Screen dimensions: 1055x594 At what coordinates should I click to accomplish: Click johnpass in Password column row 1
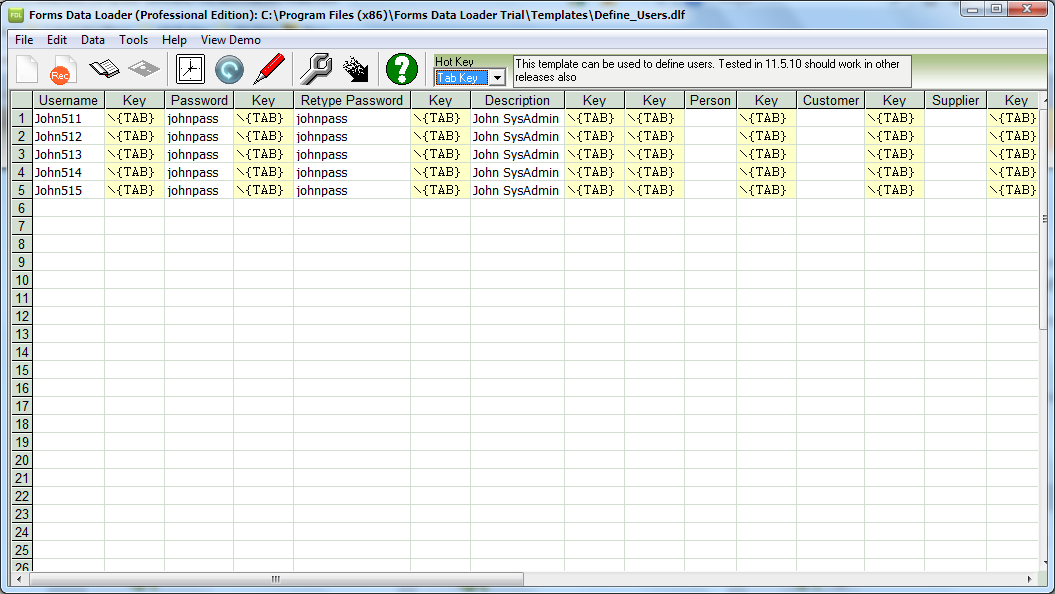click(x=199, y=118)
